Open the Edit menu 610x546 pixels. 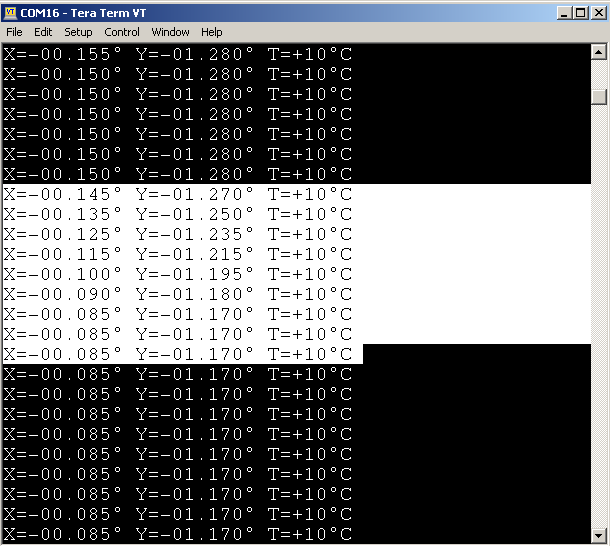pyautogui.click(x=43, y=32)
